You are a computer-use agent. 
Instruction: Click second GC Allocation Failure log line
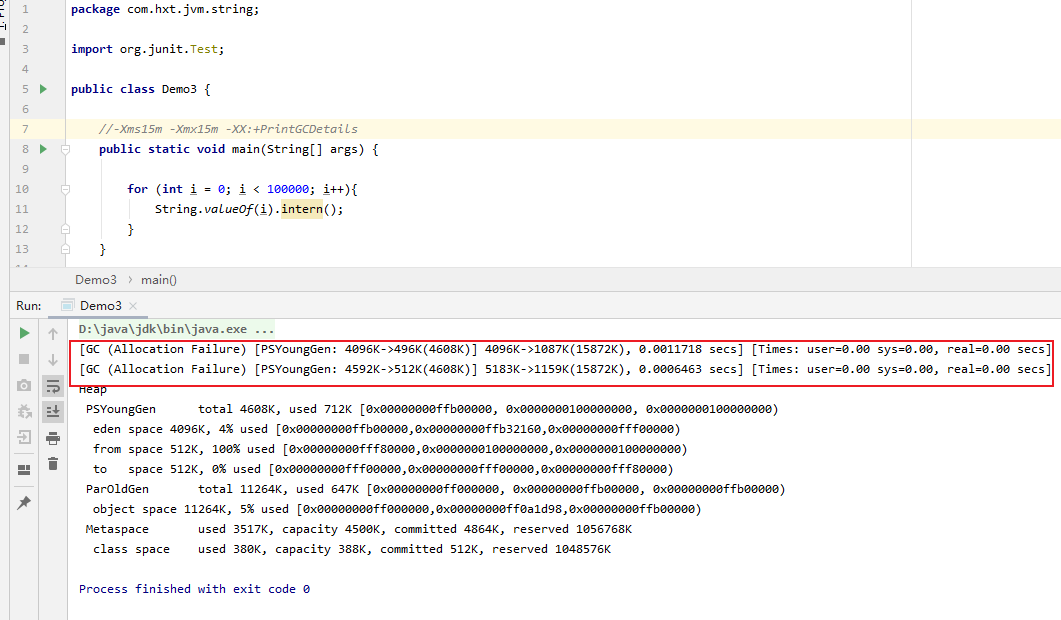(x=565, y=370)
